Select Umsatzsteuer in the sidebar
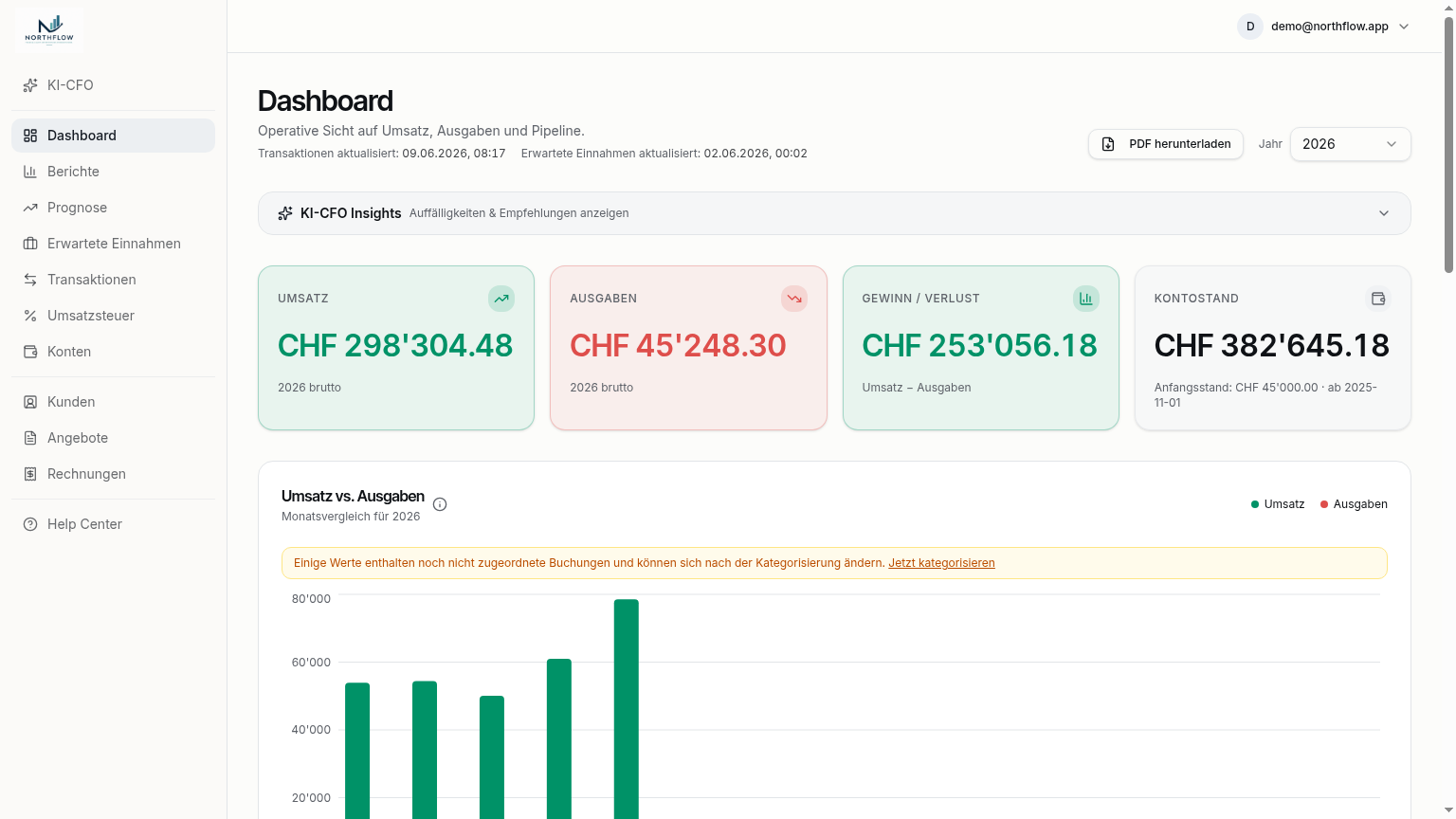Image resolution: width=1456 pixels, height=819 pixels. (x=113, y=316)
